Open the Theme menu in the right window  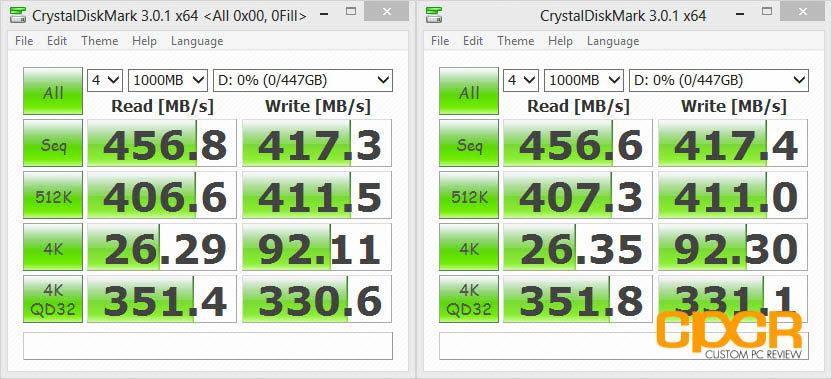pos(516,41)
